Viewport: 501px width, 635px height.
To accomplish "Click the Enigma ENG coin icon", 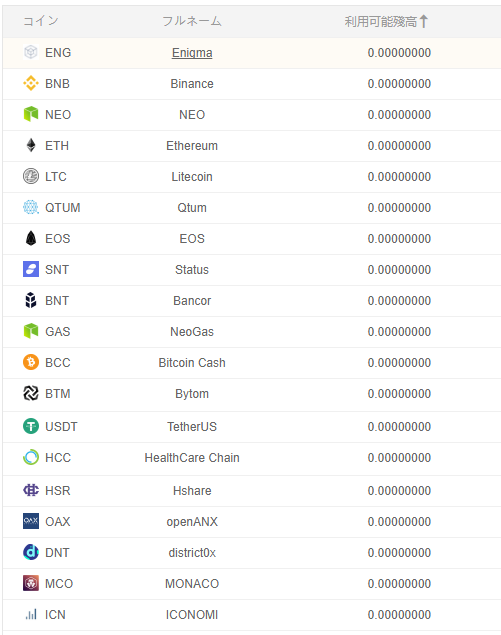I will [31, 52].
